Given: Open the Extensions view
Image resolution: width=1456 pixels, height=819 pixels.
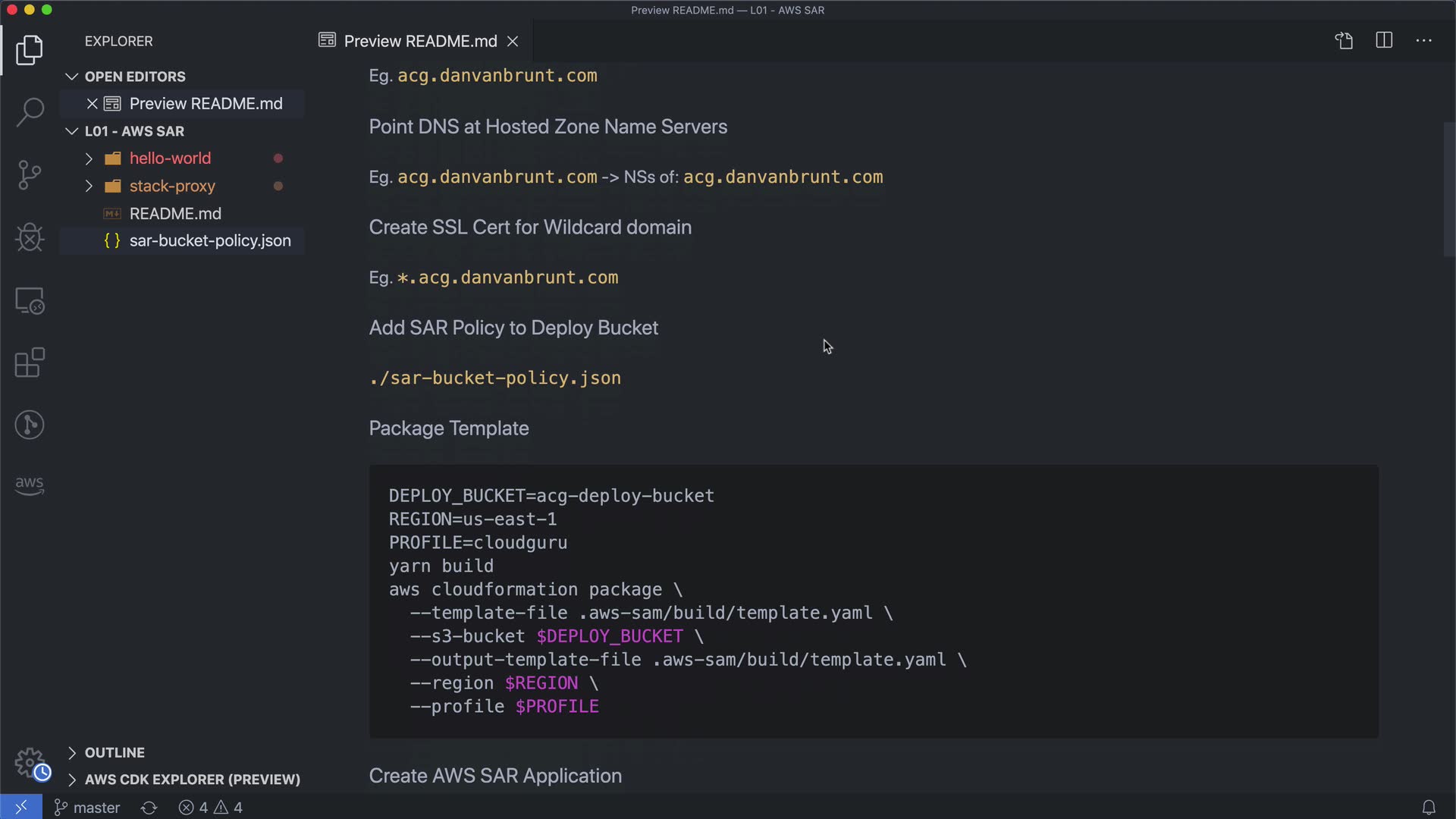Looking at the screenshot, I should point(30,362).
